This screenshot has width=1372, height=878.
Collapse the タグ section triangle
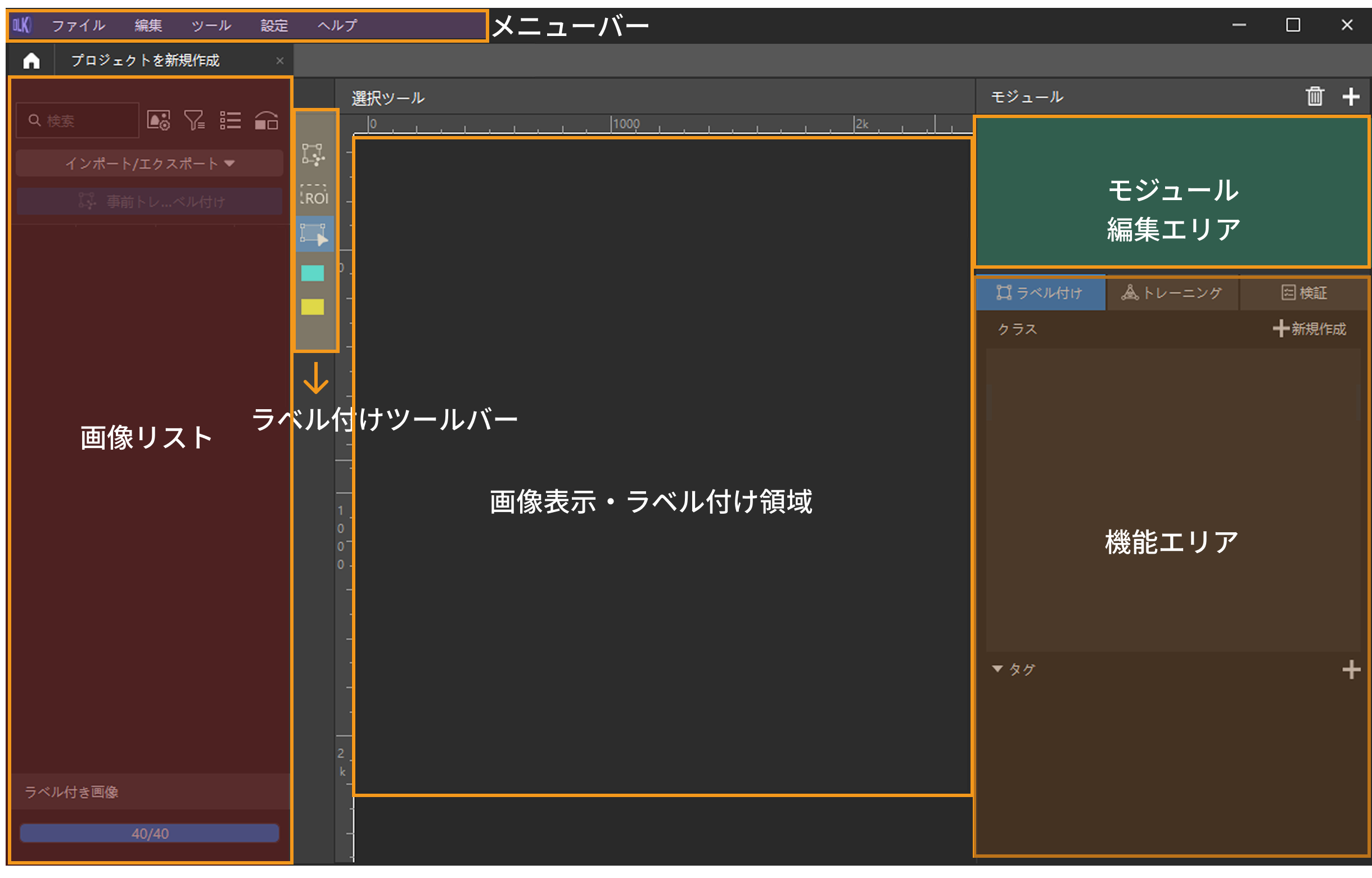[997, 668]
